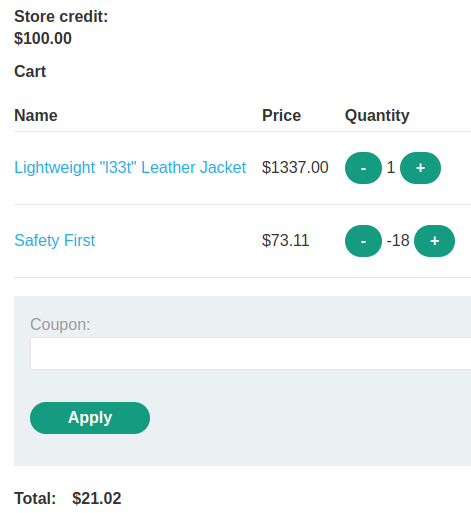Viewport: 471px width, 513px height.
Task: Reduce the Safety First quantity with minus button
Action: [363, 241]
